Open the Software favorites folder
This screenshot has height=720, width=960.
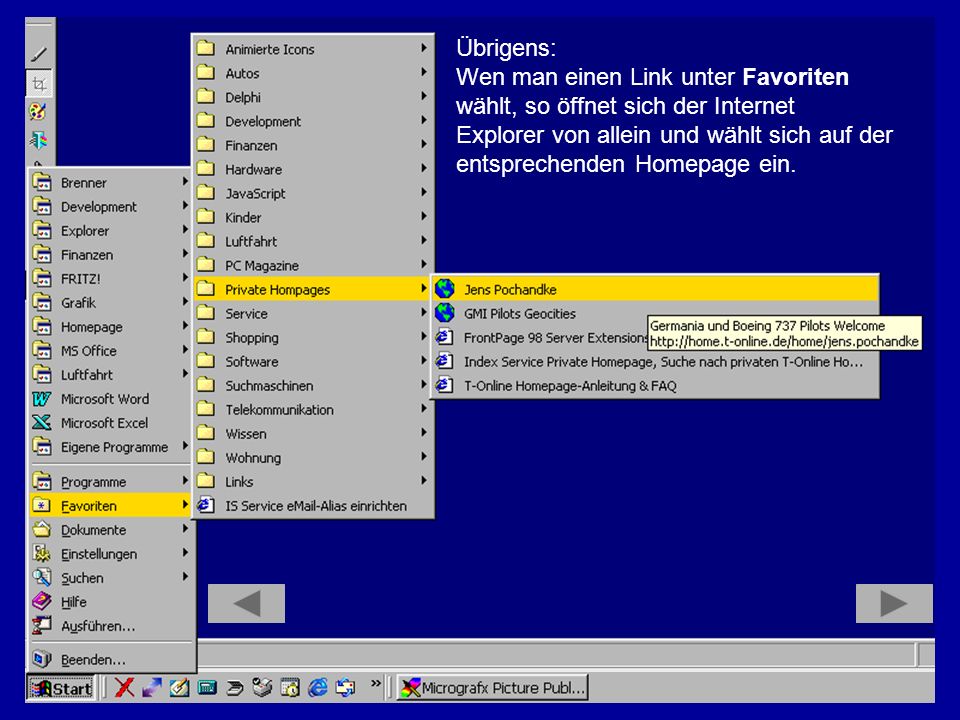point(312,361)
